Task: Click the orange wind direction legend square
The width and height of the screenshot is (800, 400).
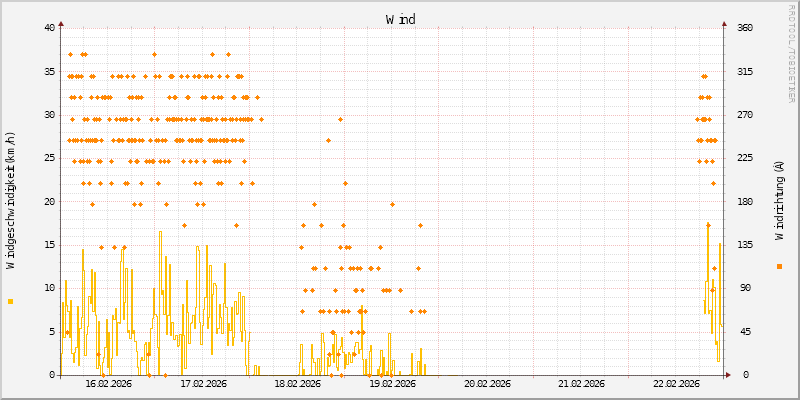Action: pos(779,266)
